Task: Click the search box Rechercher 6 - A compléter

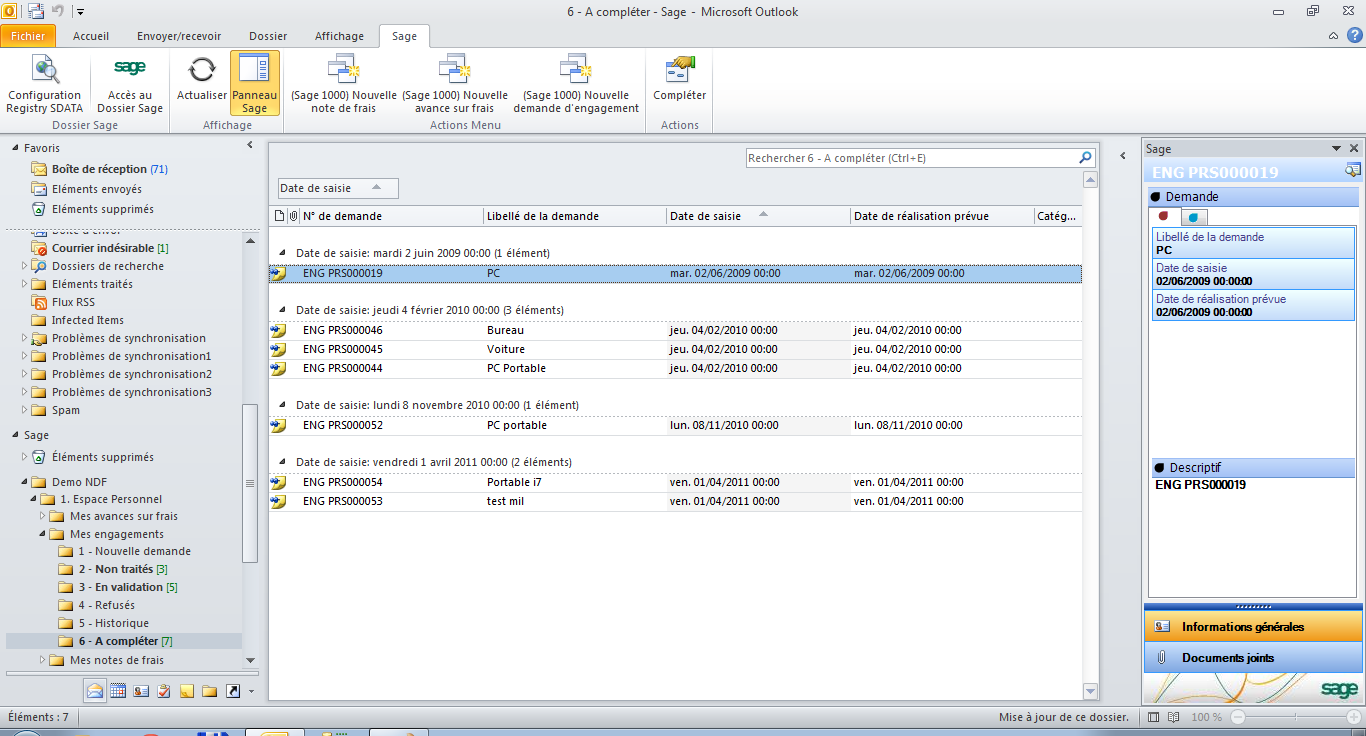Action: [x=910, y=158]
